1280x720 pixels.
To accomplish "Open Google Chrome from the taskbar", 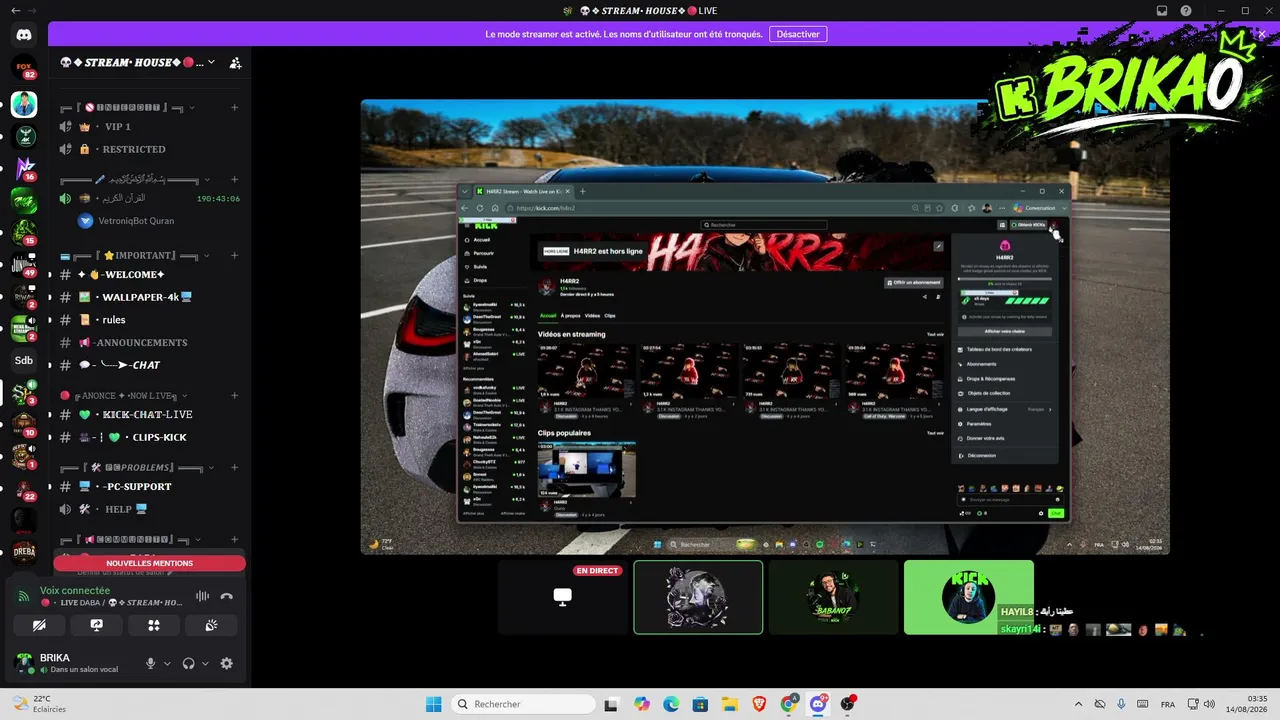I will [x=788, y=704].
